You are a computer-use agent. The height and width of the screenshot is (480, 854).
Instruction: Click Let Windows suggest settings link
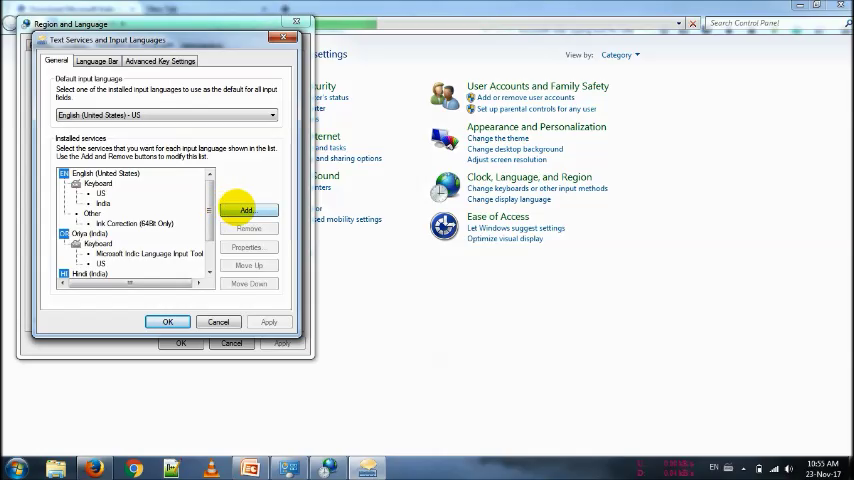[x=516, y=228]
